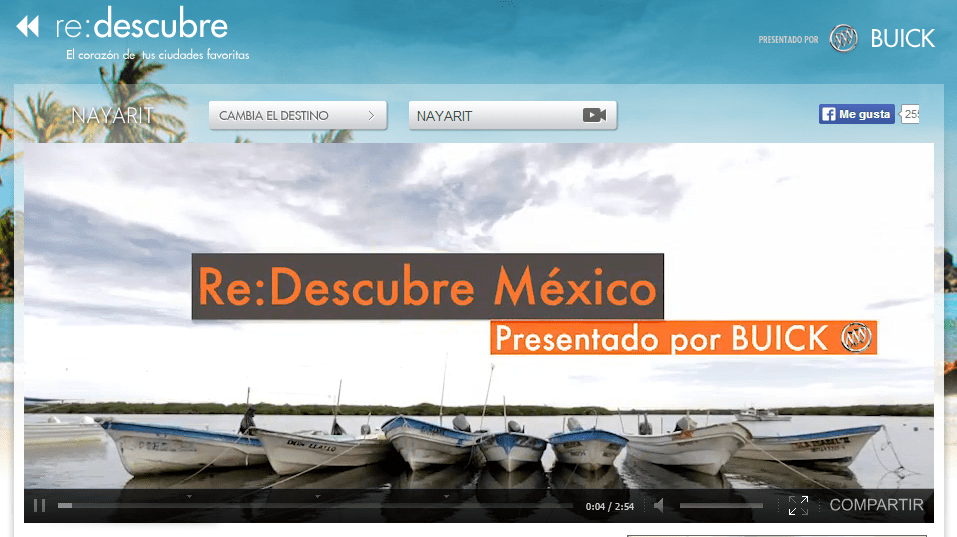Click the Buick logo in the video banner
Image resolution: width=957 pixels, height=537 pixels.
point(857,338)
